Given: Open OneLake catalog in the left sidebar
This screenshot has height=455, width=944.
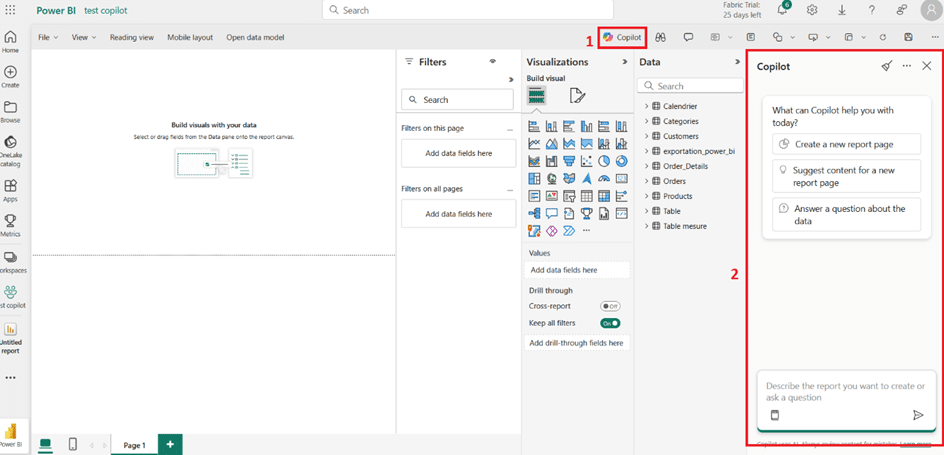Looking at the screenshot, I should (x=10, y=148).
